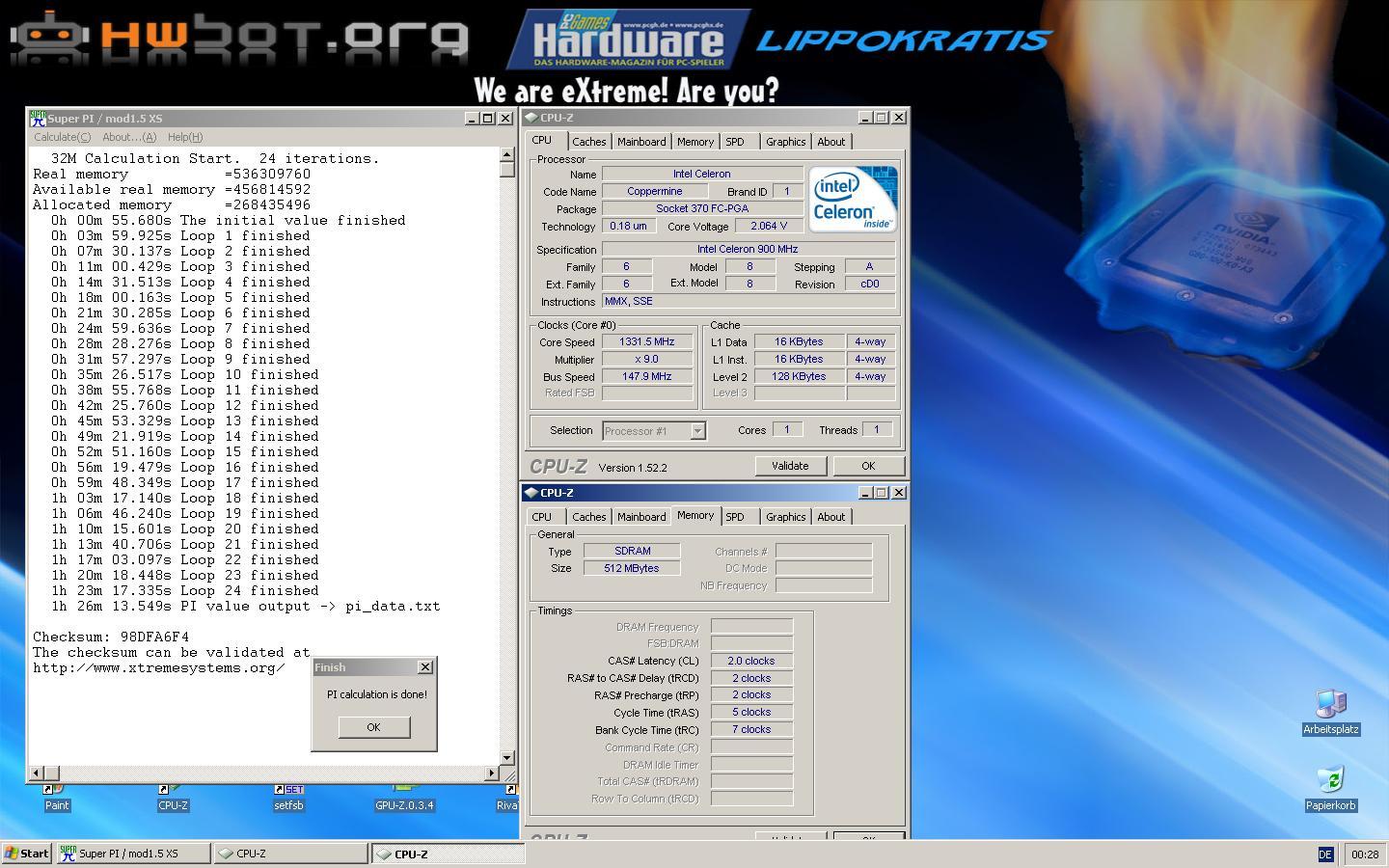Launch the setfsb desktop shortcut
The width and height of the screenshot is (1389, 868).
tap(288, 799)
